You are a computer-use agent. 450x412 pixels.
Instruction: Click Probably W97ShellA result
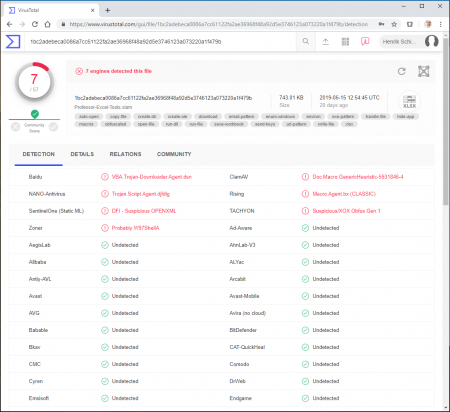[x=135, y=228]
